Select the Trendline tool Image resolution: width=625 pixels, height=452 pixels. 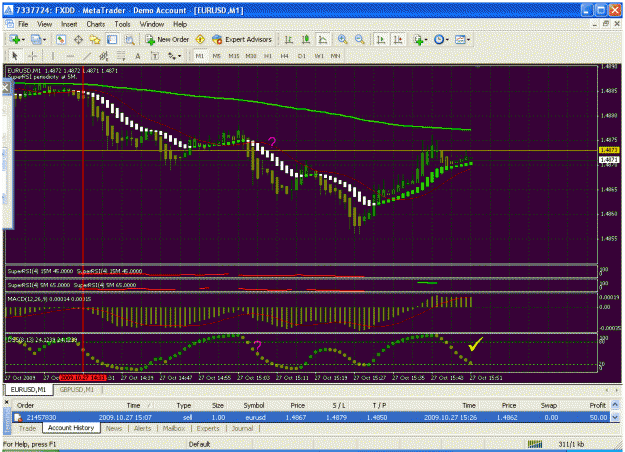[87, 56]
